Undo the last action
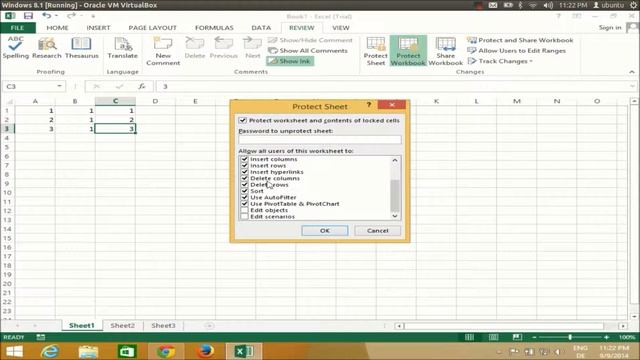Screen dimensions: 640x360 tap(47, 16)
